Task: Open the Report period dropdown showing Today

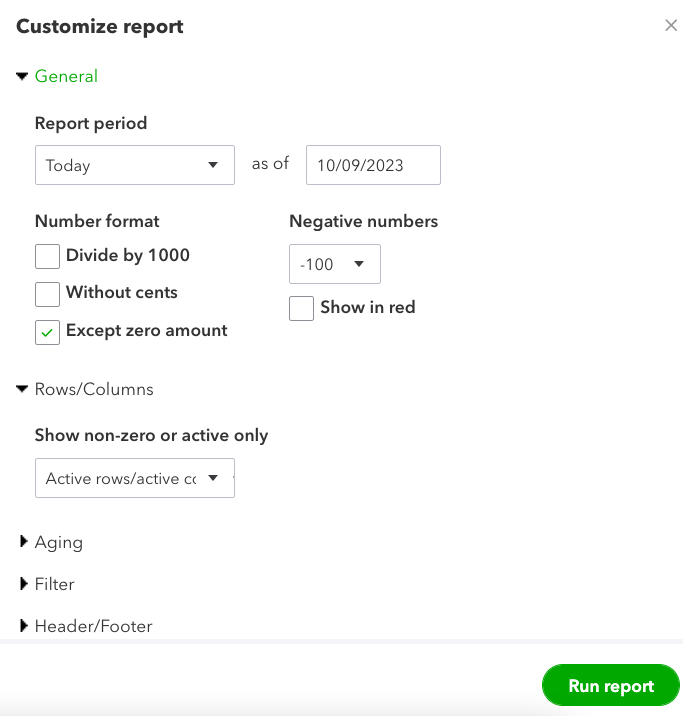Action: pyautogui.click(x=134, y=165)
